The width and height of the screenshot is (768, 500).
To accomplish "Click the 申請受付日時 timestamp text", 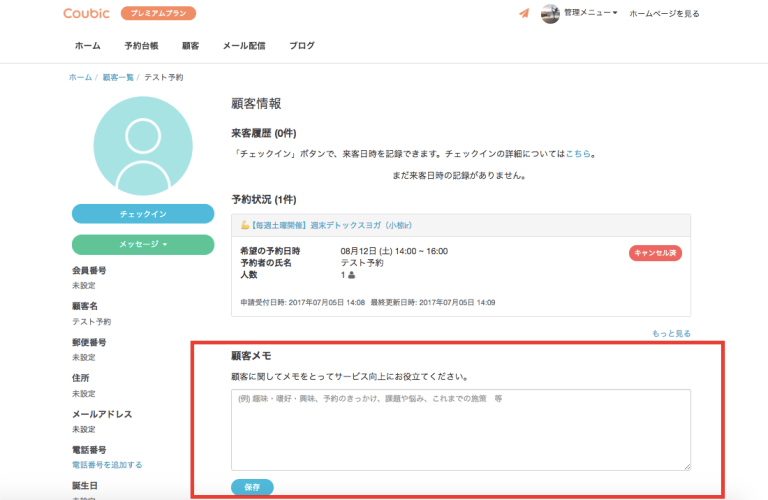I will pyautogui.click(x=302, y=303).
